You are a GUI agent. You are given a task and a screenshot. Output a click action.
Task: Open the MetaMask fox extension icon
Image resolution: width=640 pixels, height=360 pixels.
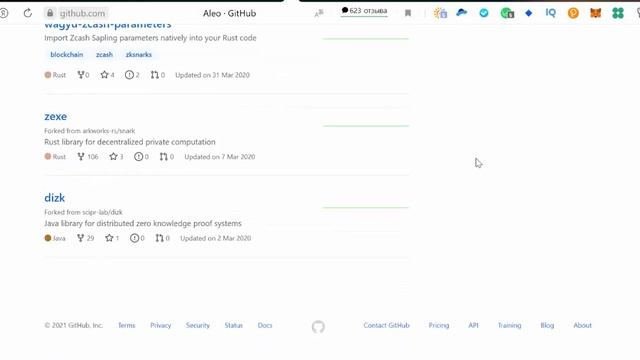point(596,13)
